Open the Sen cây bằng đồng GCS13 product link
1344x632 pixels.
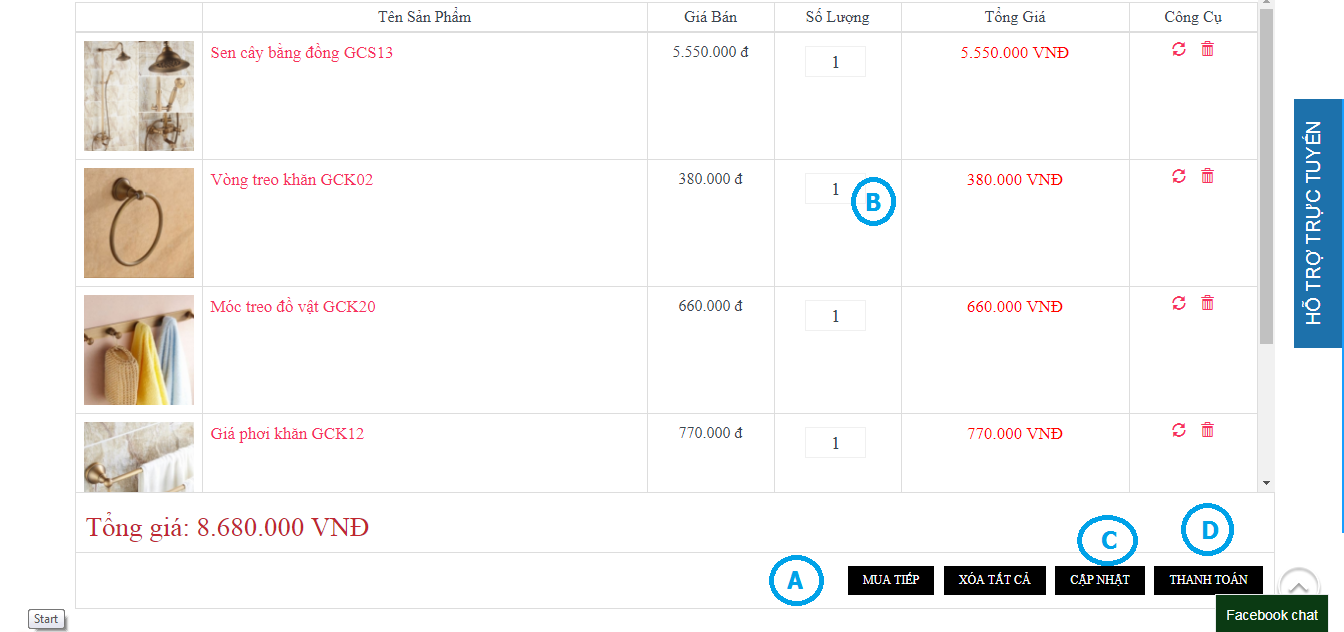click(301, 53)
